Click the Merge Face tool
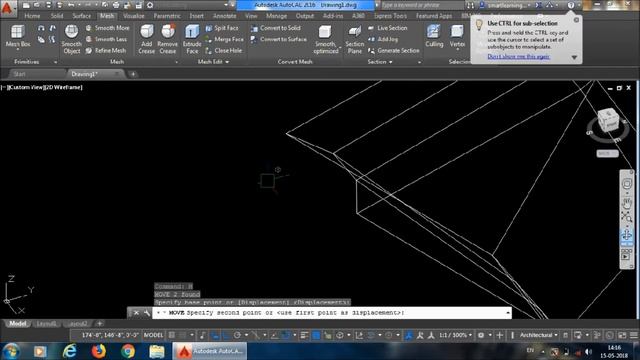Screen dimensions: 640x360 point(224,39)
